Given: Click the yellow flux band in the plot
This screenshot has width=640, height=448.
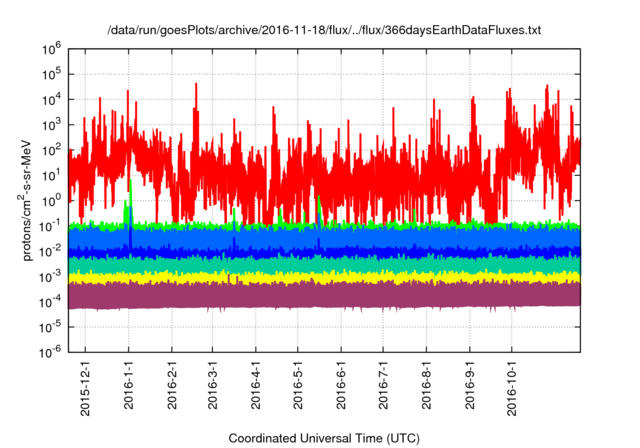Looking at the screenshot, I should (324, 277).
